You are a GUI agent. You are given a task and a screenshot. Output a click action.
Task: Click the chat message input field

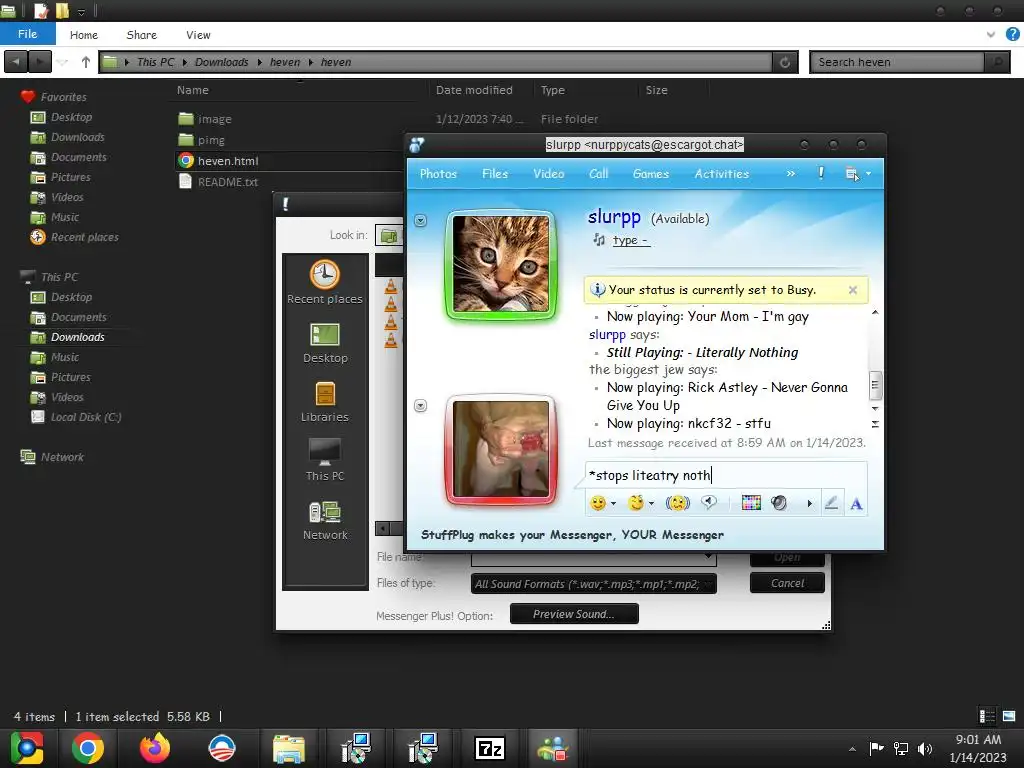click(x=726, y=475)
